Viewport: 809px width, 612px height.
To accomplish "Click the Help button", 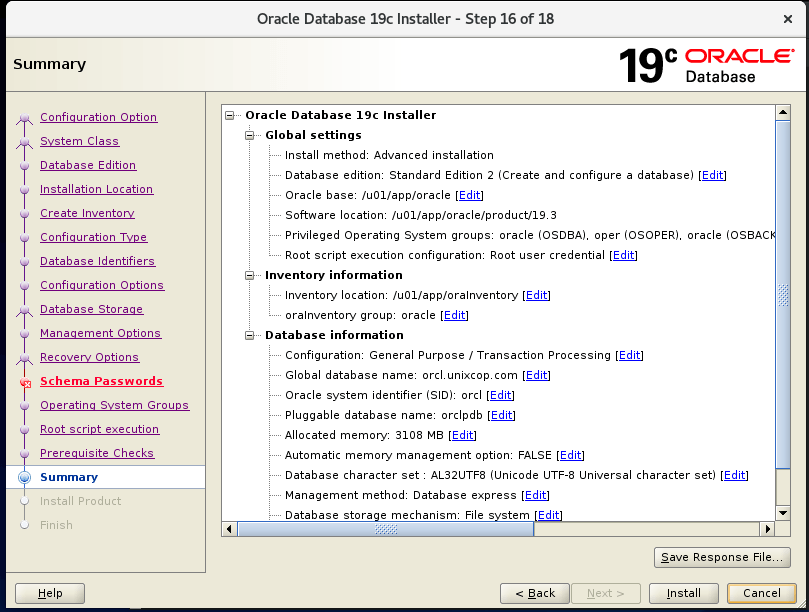I will (x=50, y=593).
